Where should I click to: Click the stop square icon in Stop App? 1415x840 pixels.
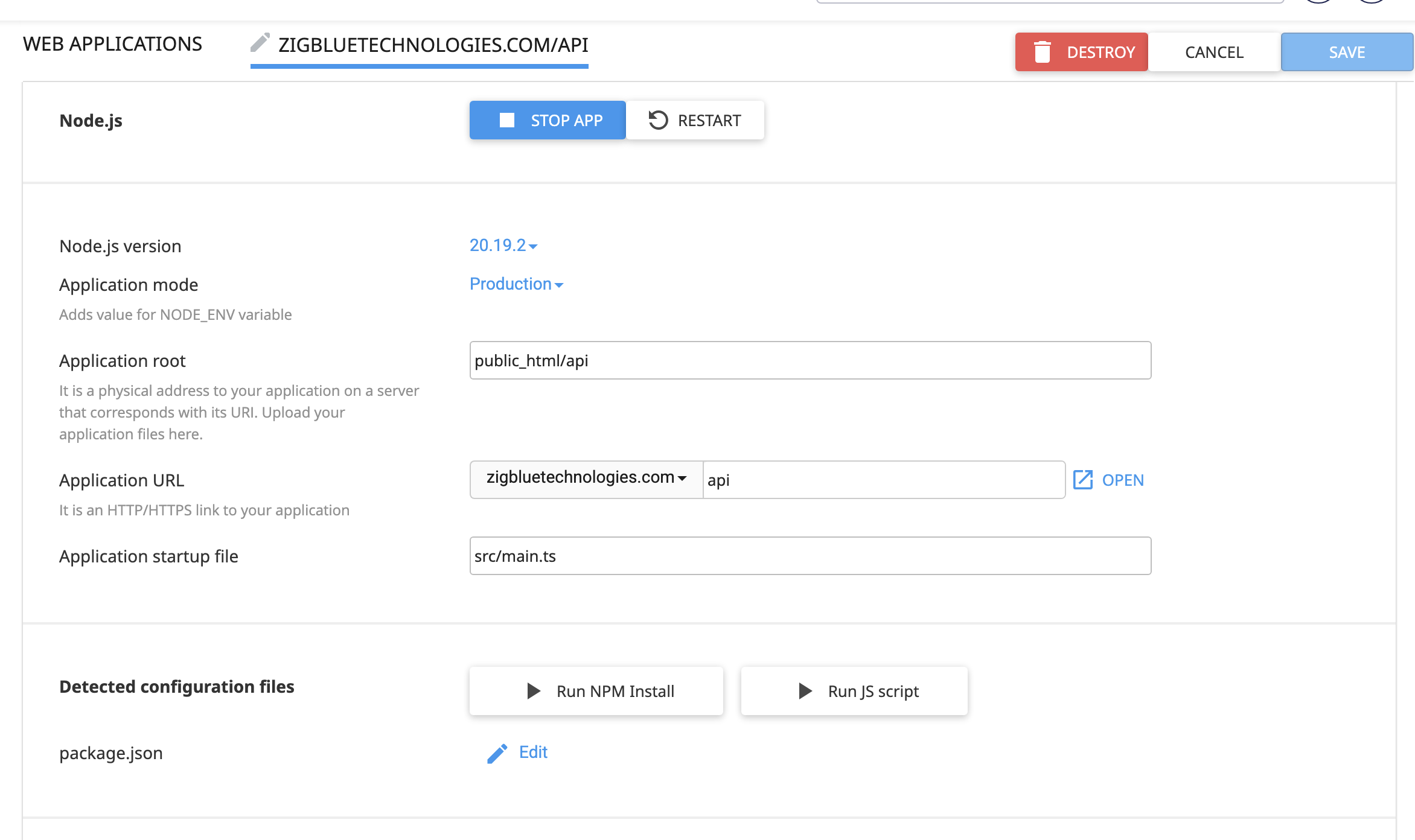click(x=507, y=120)
